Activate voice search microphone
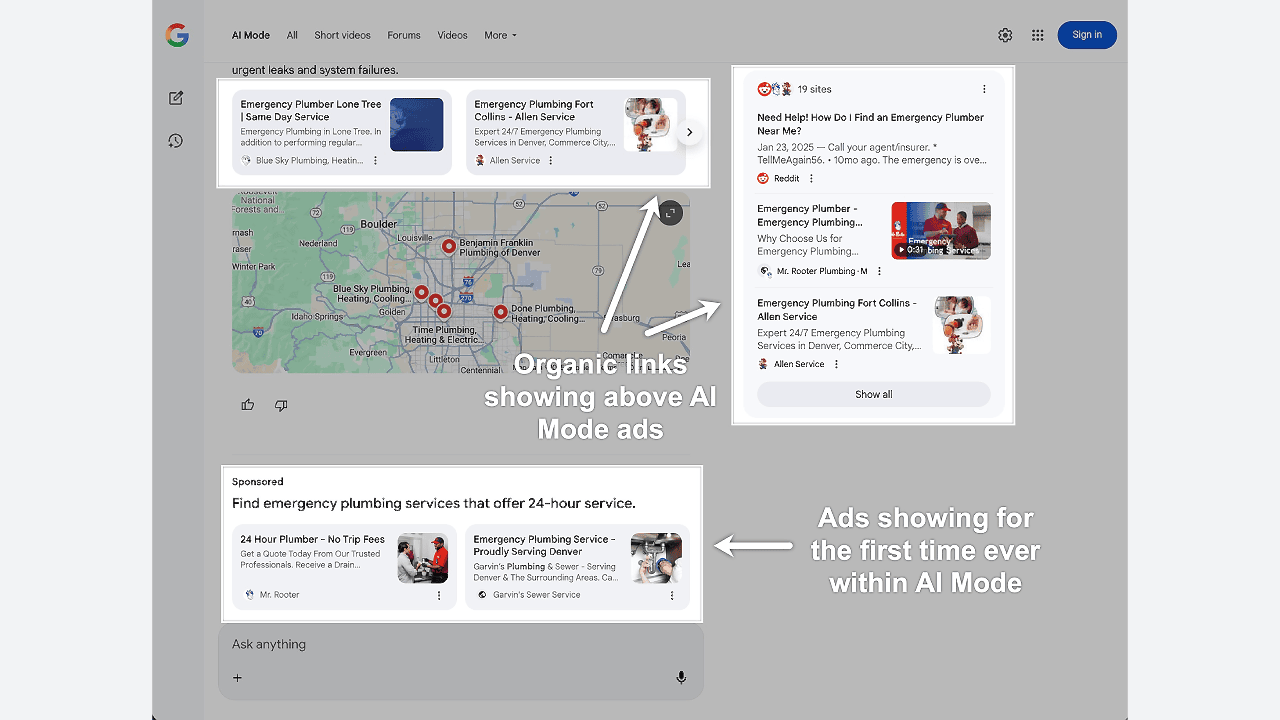 coord(681,677)
